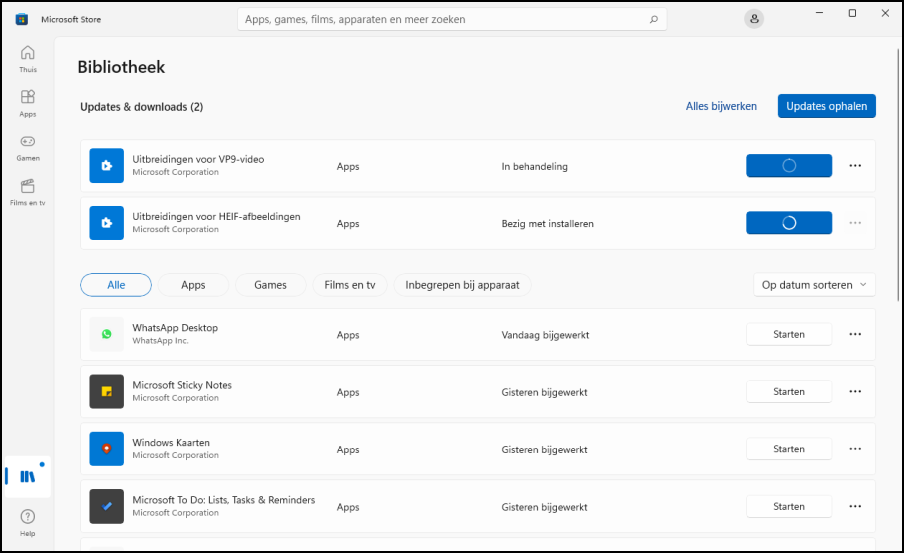Click the Updates ophalen button
Viewport: 904px width, 553px height.
[827, 106]
